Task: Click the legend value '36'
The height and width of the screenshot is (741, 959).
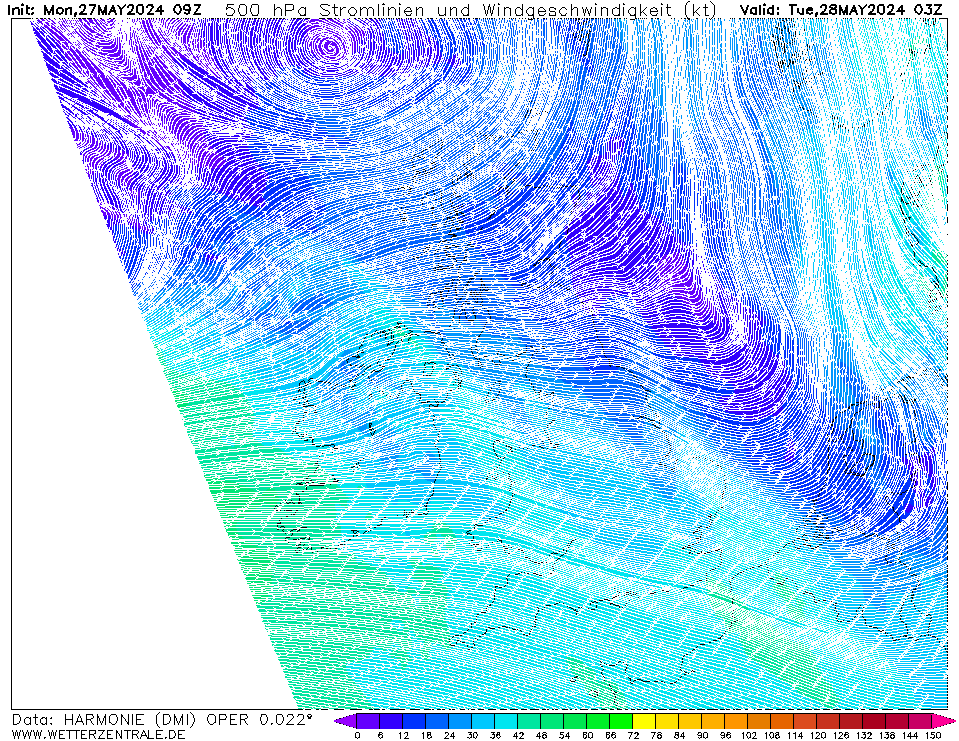Action: pos(495,735)
